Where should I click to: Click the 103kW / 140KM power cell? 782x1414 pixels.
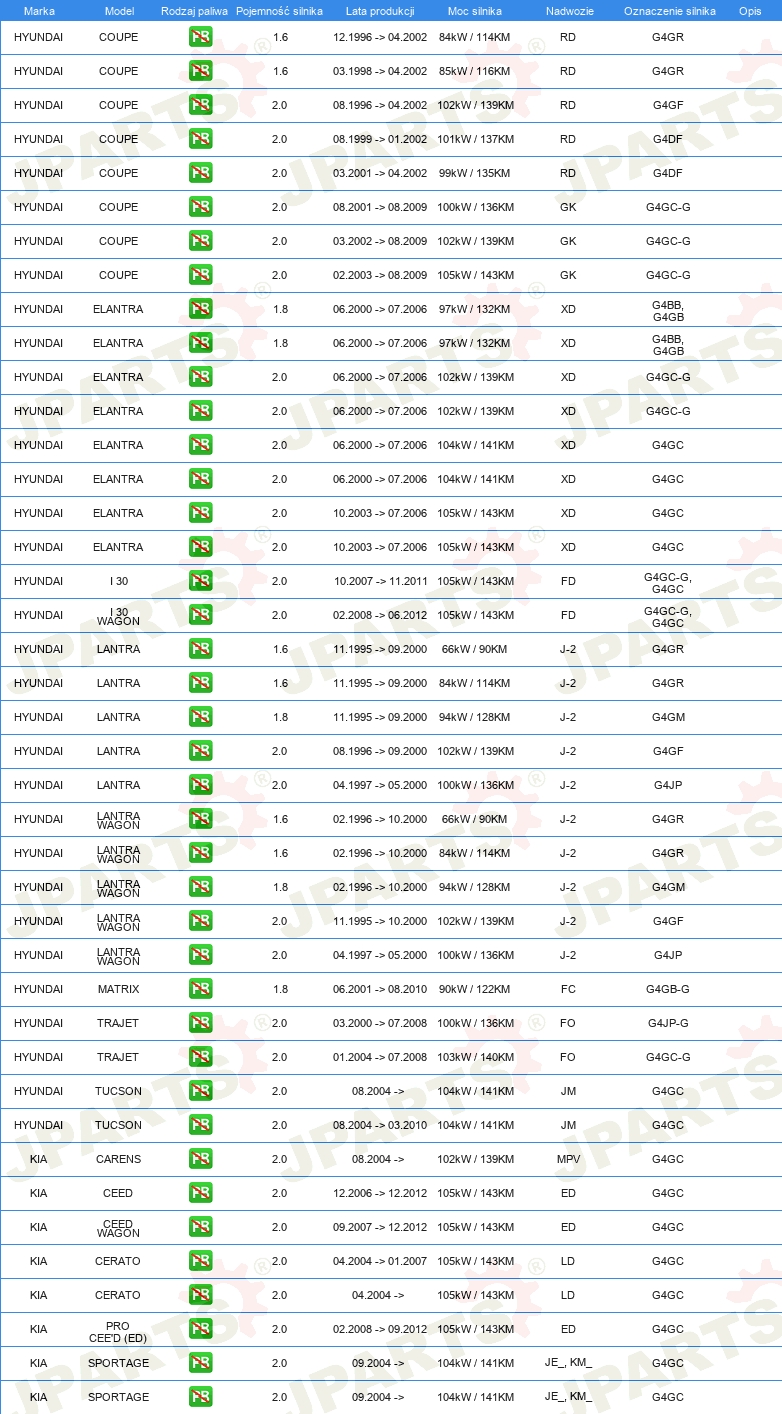tap(476, 1057)
